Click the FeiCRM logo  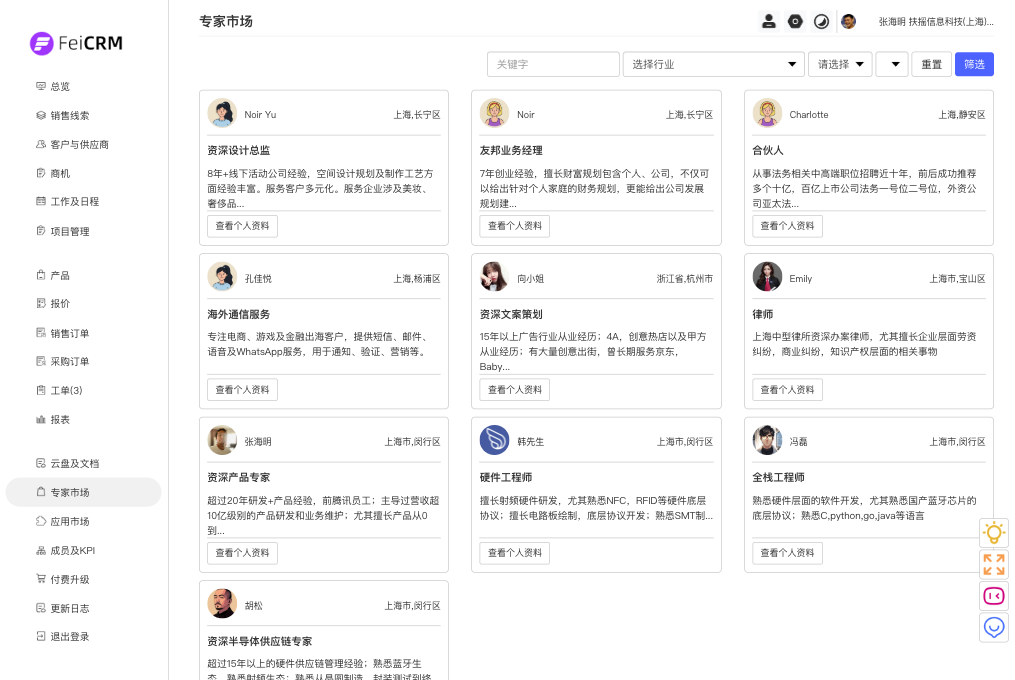(76, 43)
